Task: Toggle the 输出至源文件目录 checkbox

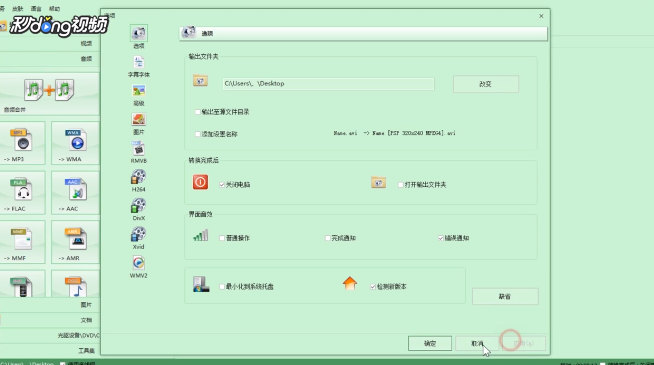Action: click(x=198, y=112)
